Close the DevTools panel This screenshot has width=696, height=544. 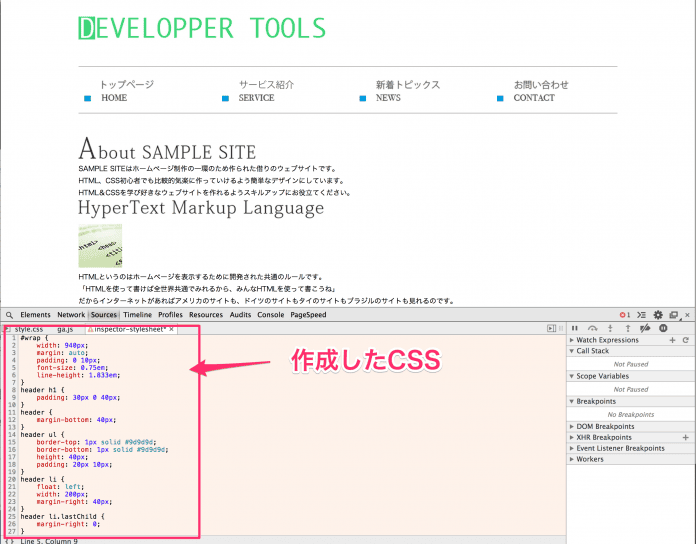(x=687, y=315)
